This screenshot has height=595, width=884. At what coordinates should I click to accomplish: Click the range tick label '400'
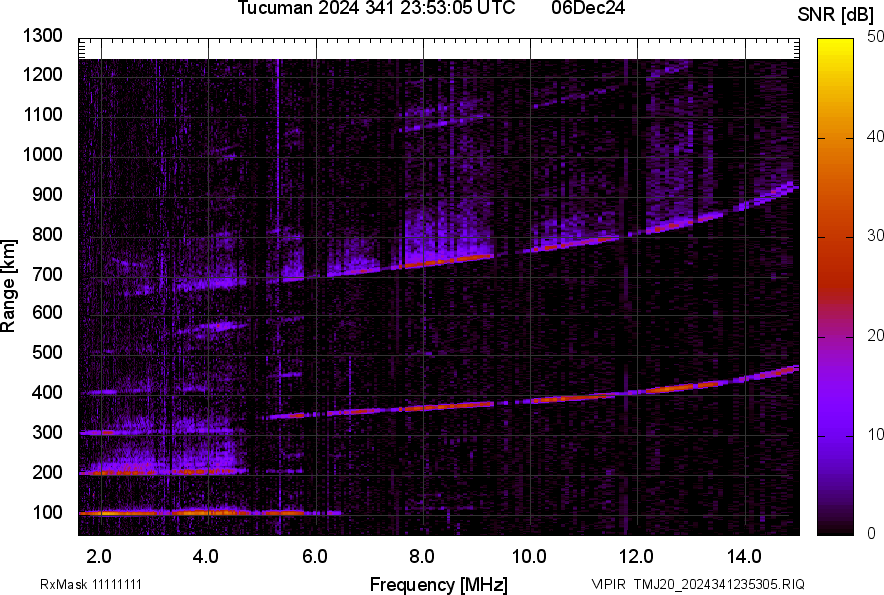pos(47,392)
